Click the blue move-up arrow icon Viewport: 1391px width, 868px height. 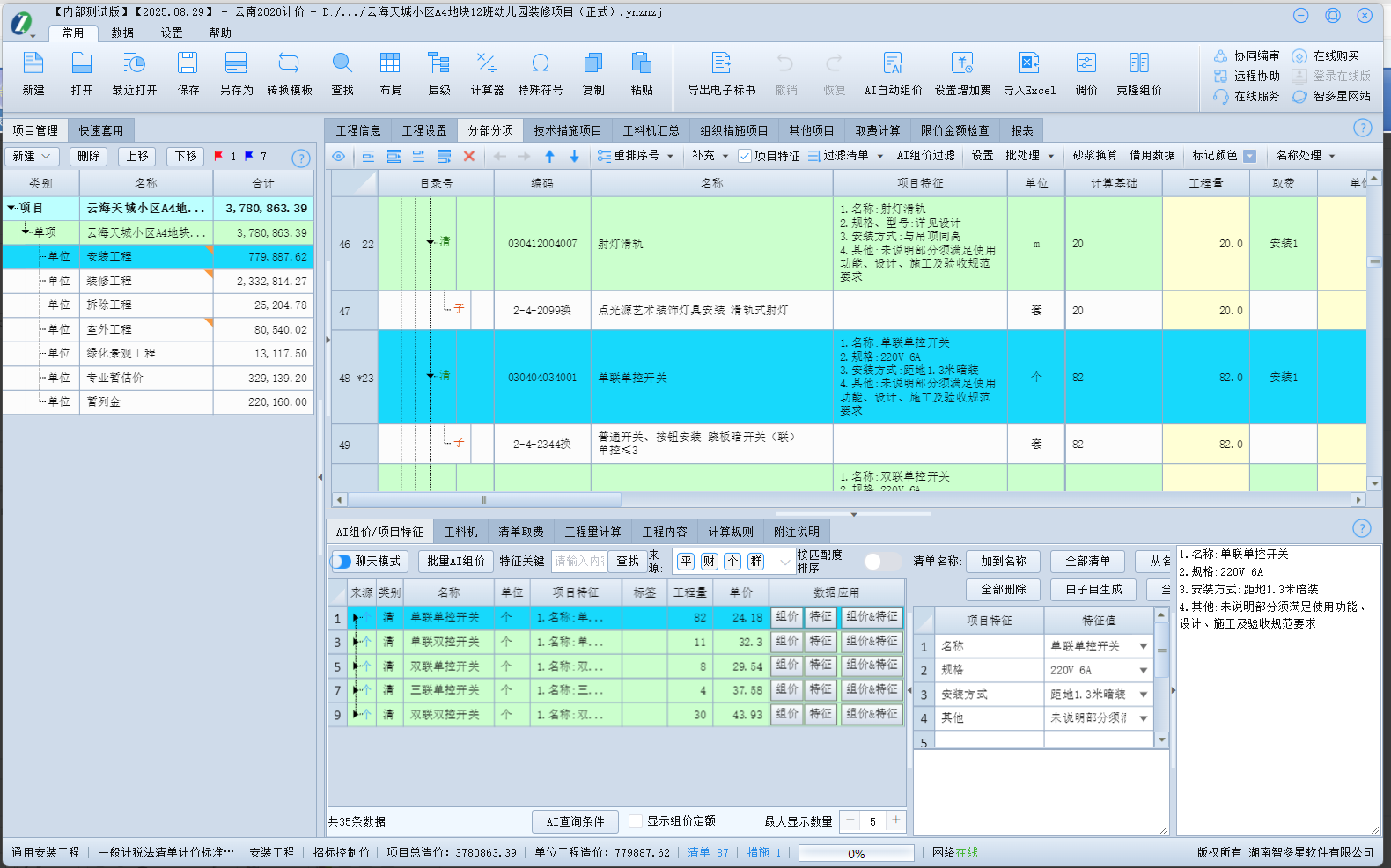pyautogui.click(x=549, y=156)
